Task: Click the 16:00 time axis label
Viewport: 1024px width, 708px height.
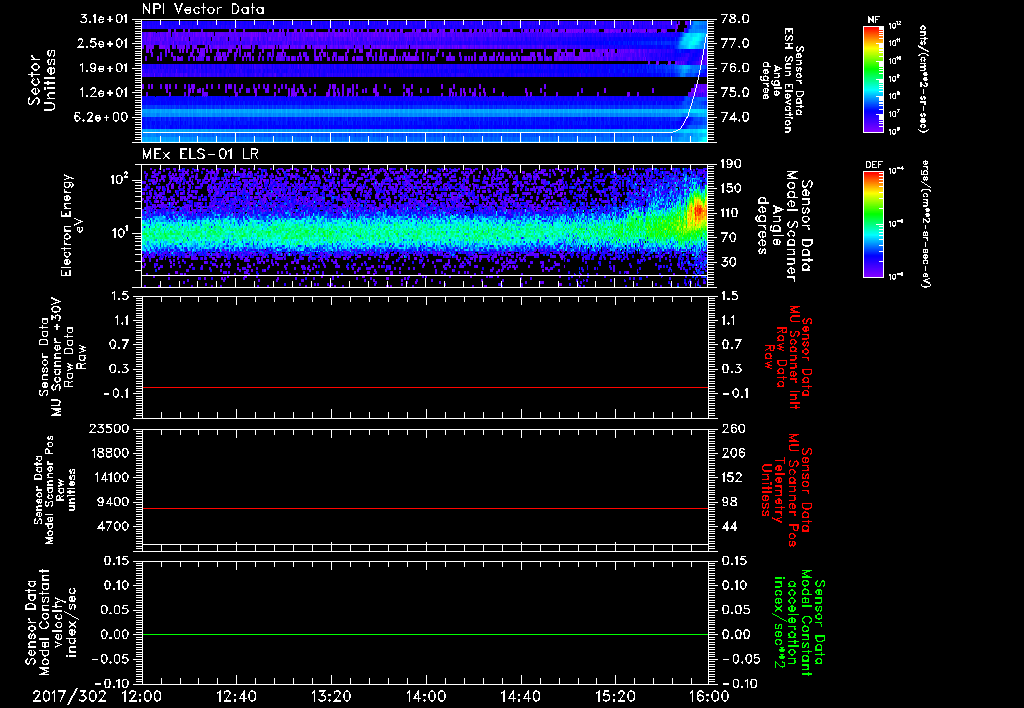Action: [x=708, y=696]
